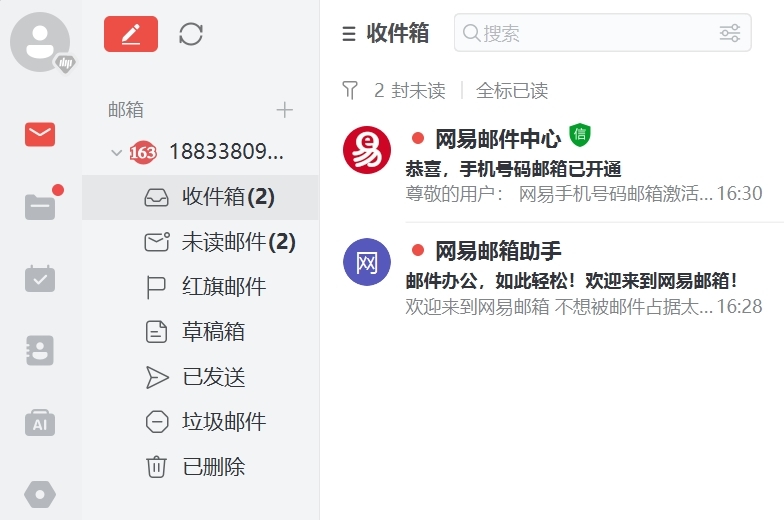This screenshot has width=784, height=520.
Task: Click sender name 网易邮件中心
Action: coord(498,139)
